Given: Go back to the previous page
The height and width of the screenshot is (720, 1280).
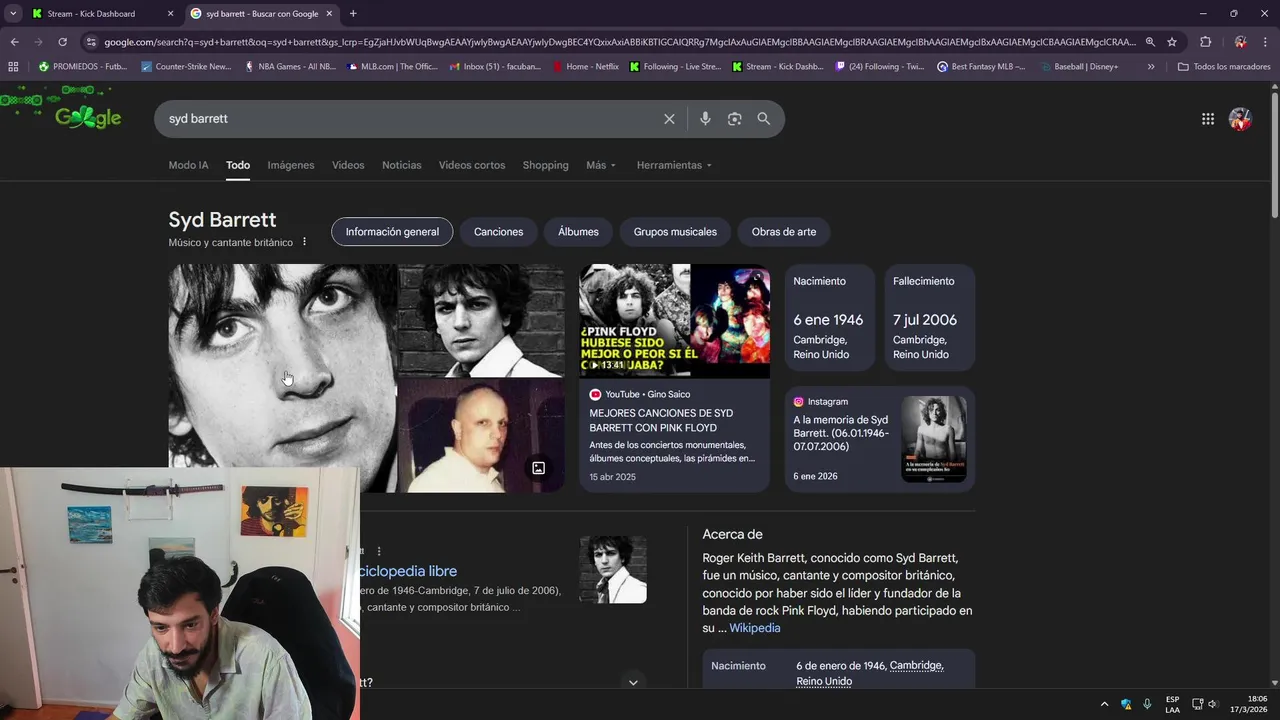Looking at the screenshot, I should click(x=14, y=42).
